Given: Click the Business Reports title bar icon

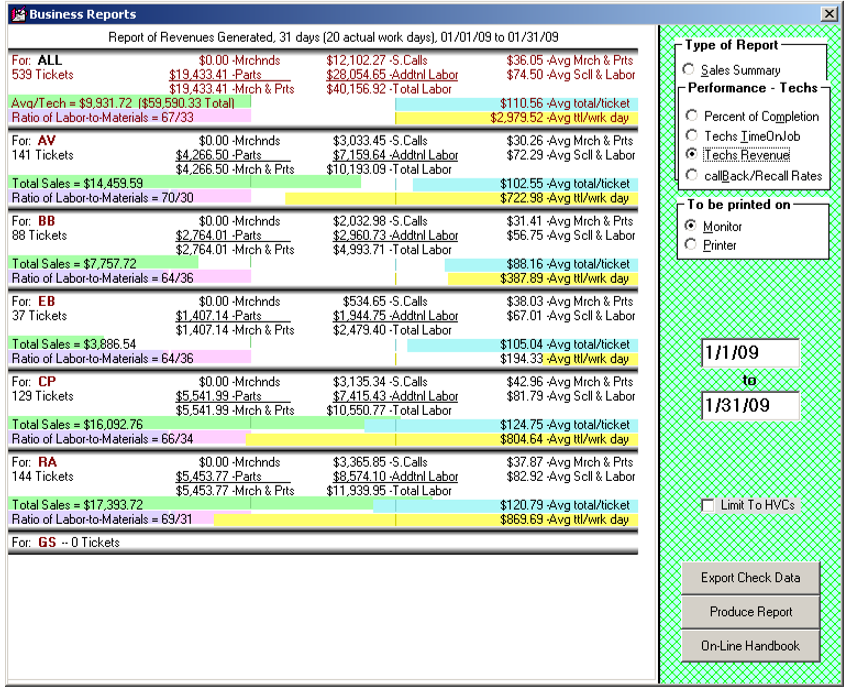Looking at the screenshot, I should pyautogui.click(x=17, y=14).
